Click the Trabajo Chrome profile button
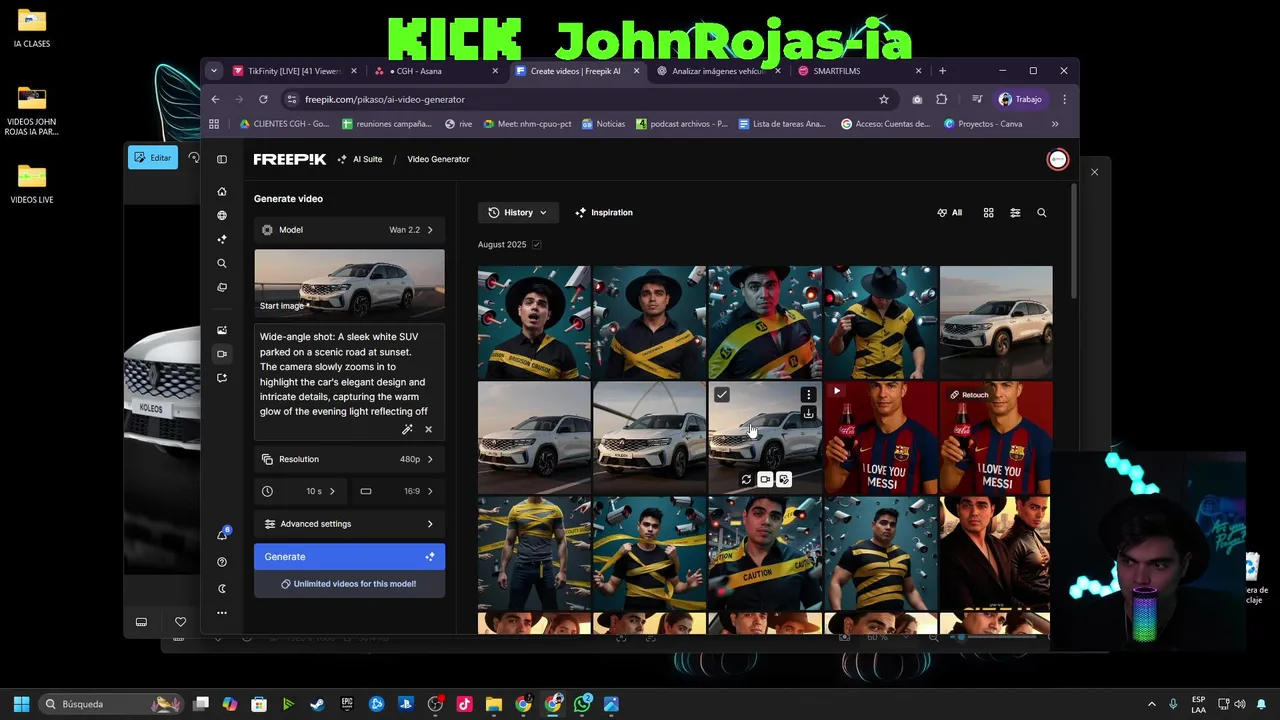The height and width of the screenshot is (720, 1280). pyautogui.click(x=1020, y=99)
